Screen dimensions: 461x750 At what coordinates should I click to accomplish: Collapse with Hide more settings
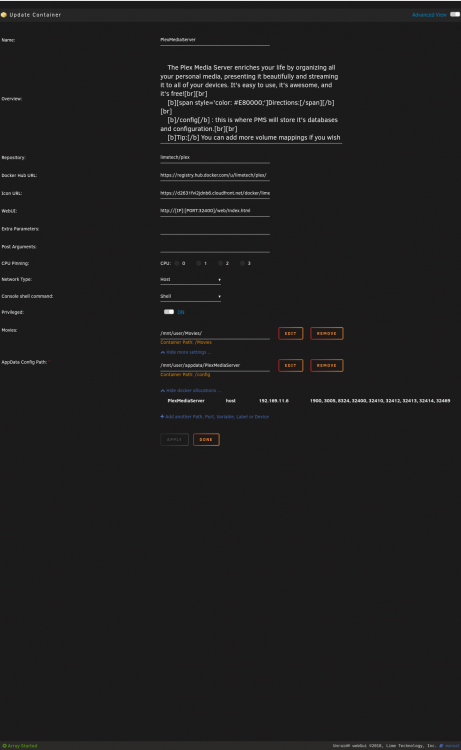click(186, 353)
